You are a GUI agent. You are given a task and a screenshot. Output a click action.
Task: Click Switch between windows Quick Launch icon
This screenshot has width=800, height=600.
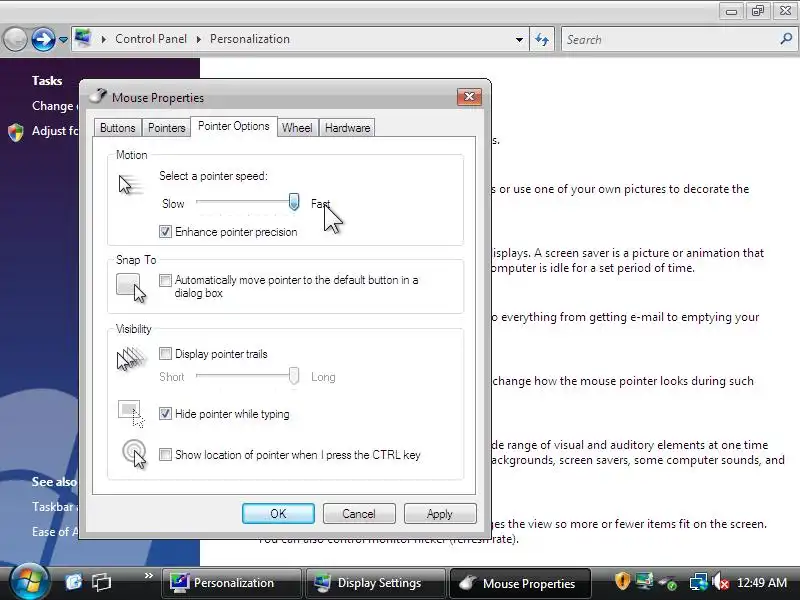click(x=101, y=582)
